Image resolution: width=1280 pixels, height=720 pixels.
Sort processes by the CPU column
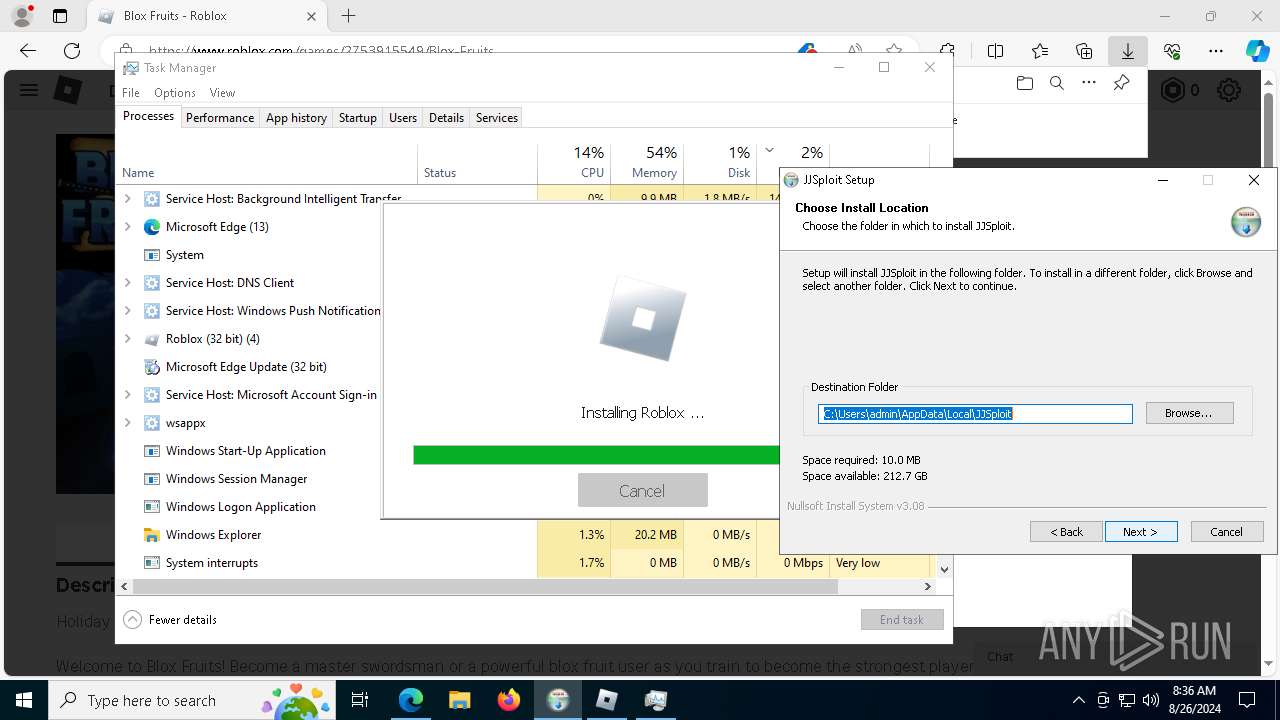tap(574, 162)
